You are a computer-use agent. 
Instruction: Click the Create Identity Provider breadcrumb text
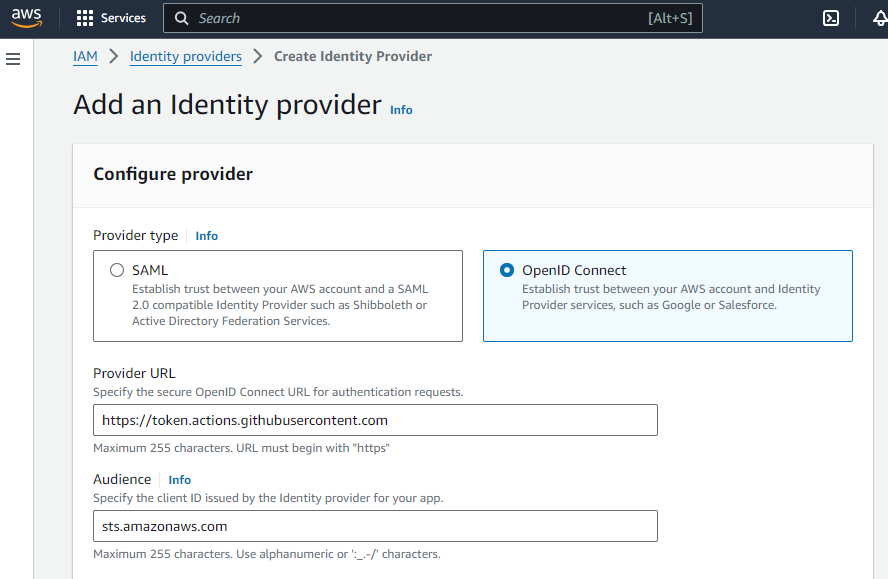pos(353,56)
